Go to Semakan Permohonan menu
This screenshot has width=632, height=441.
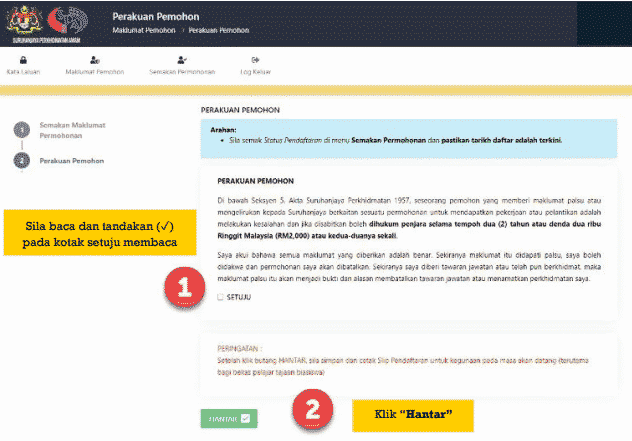tap(181, 72)
